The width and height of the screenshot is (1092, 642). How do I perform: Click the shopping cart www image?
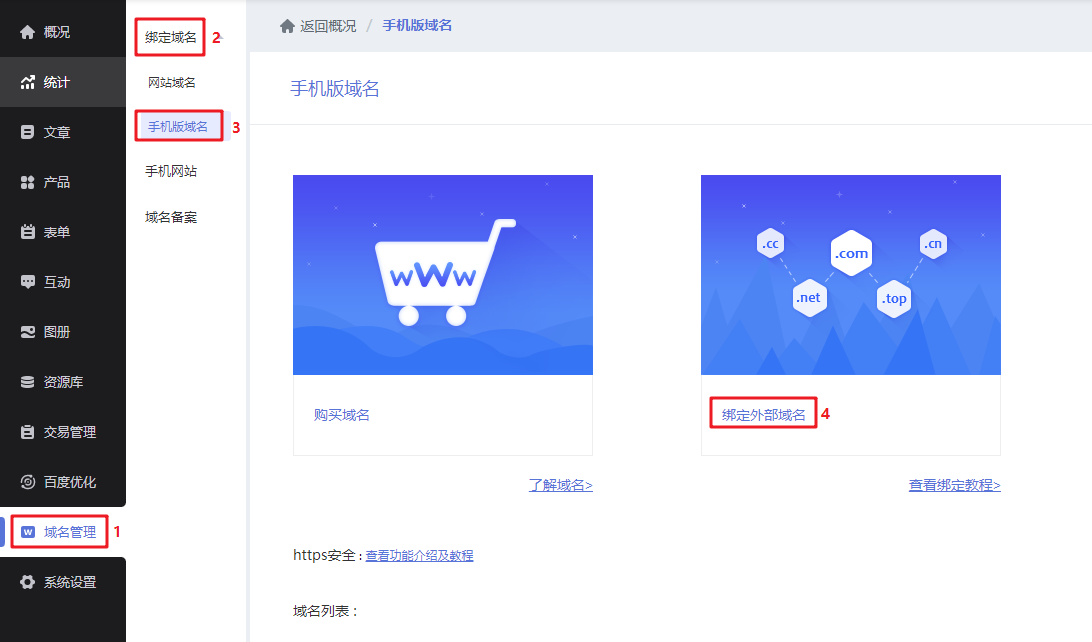tap(443, 275)
